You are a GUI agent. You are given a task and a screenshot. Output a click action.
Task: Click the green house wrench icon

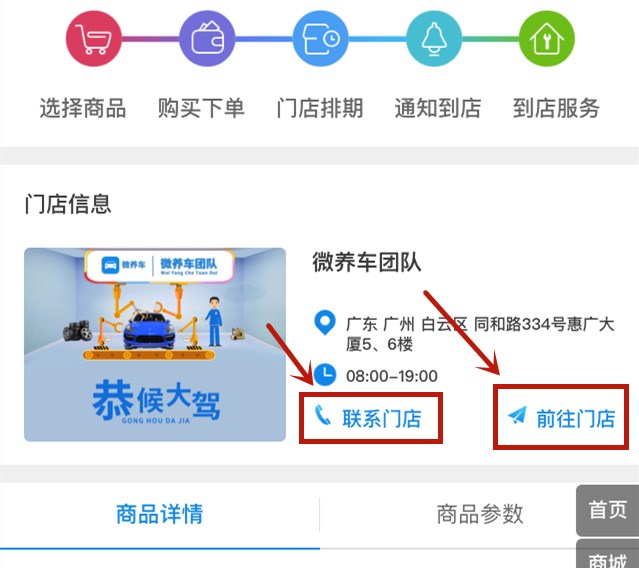coord(547,39)
